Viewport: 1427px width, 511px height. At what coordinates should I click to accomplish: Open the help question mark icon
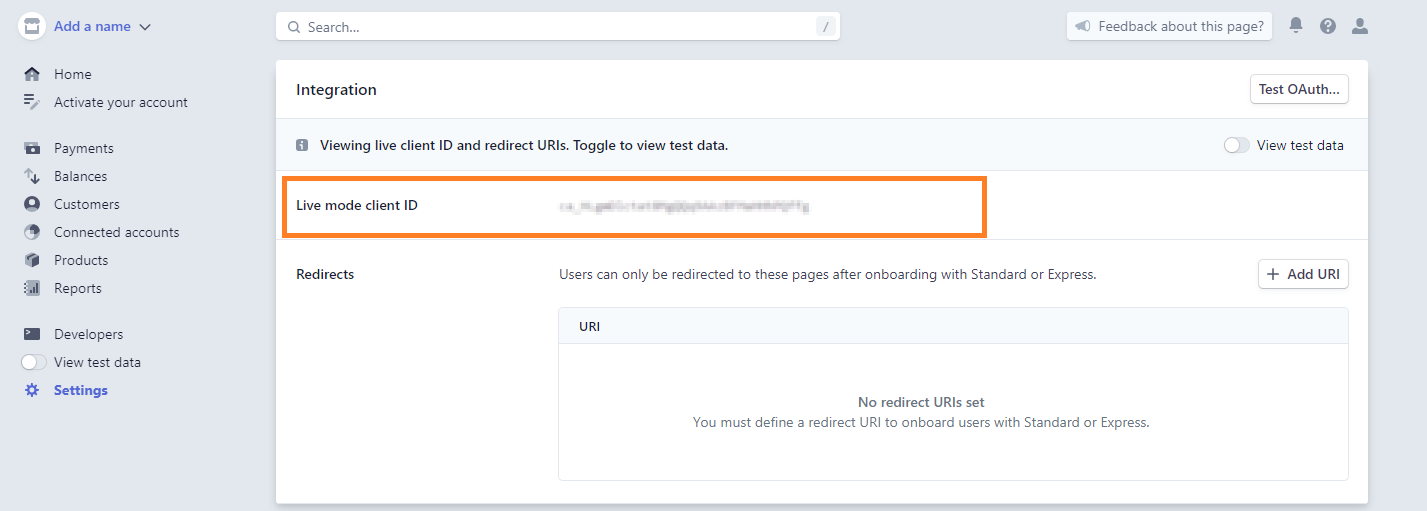tap(1328, 26)
